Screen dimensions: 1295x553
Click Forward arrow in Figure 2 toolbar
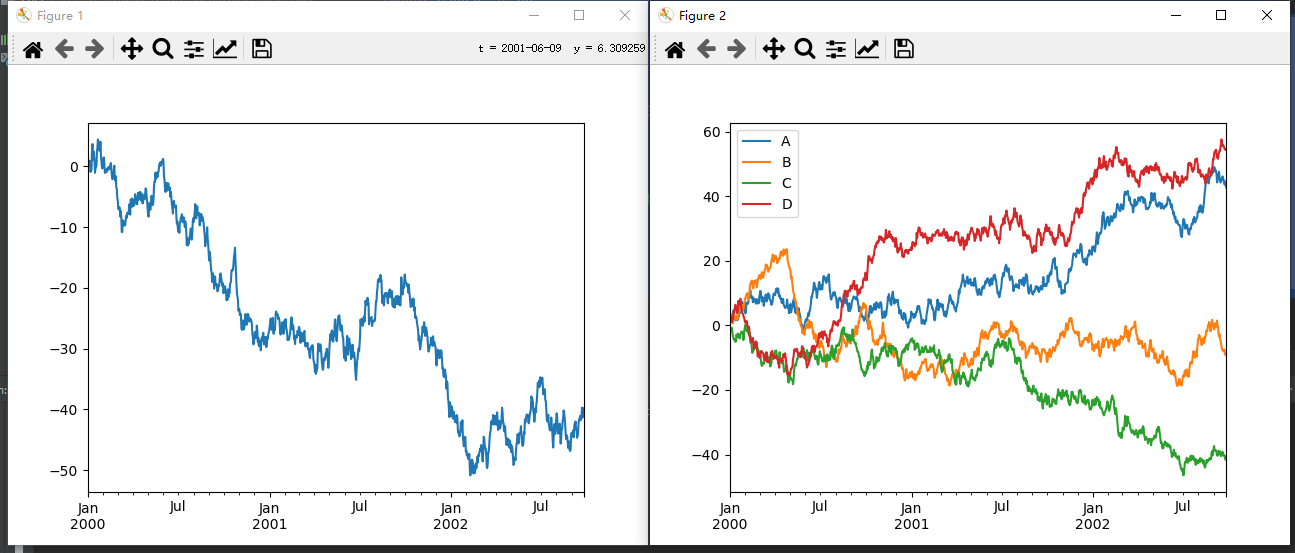tap(737, 49)
